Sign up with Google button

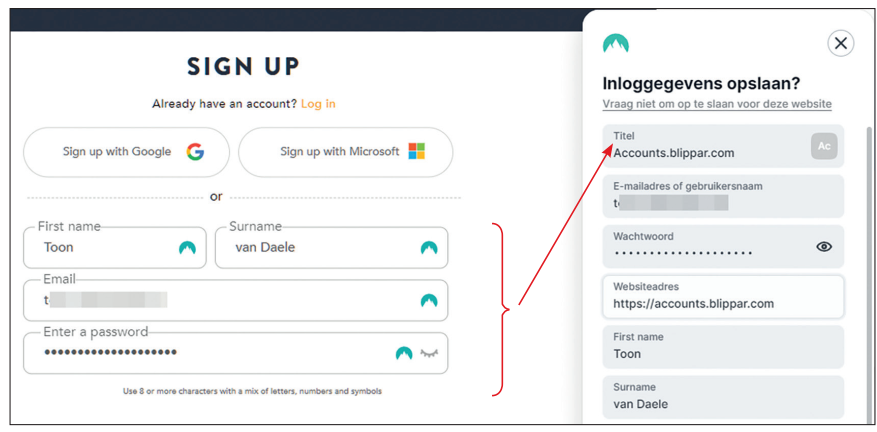pos(126,152)
